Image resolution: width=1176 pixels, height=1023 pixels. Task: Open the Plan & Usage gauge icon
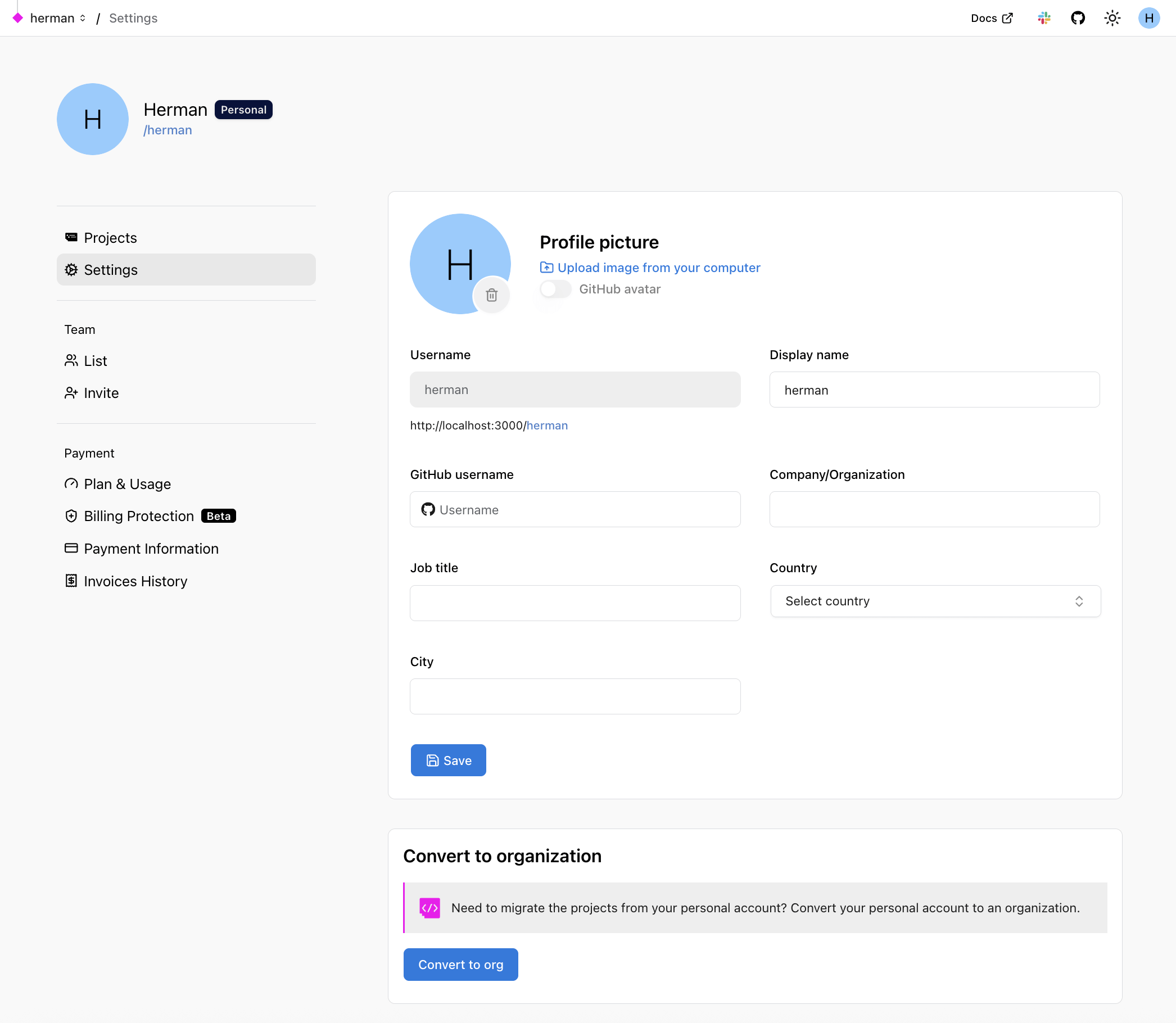coord(71,483)
